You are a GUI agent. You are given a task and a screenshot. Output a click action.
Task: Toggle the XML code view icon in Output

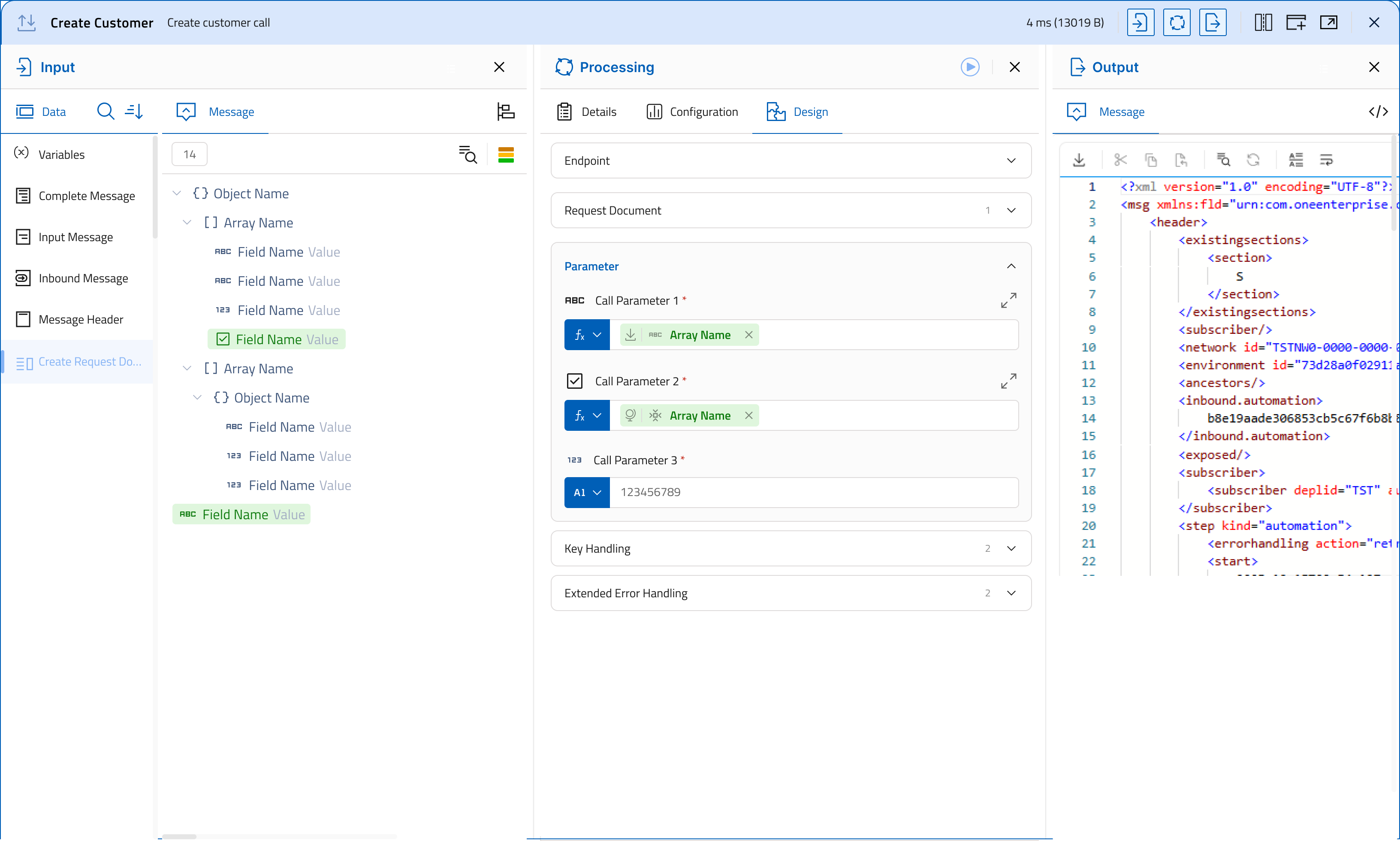point(1378,112)
